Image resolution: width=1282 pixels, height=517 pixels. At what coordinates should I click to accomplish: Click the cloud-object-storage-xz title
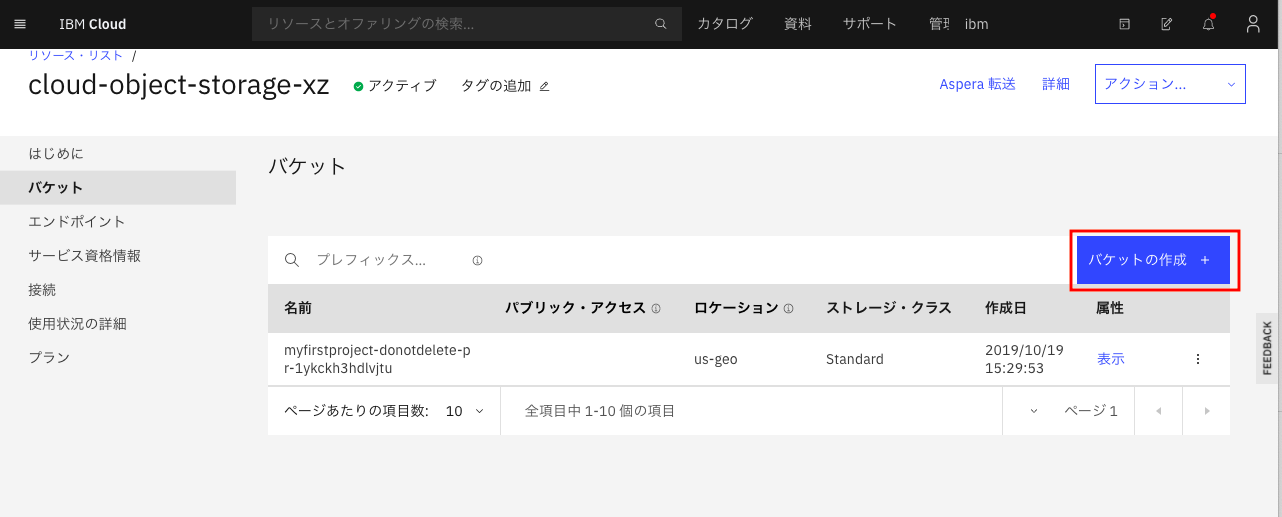click(x=179, y=86)
